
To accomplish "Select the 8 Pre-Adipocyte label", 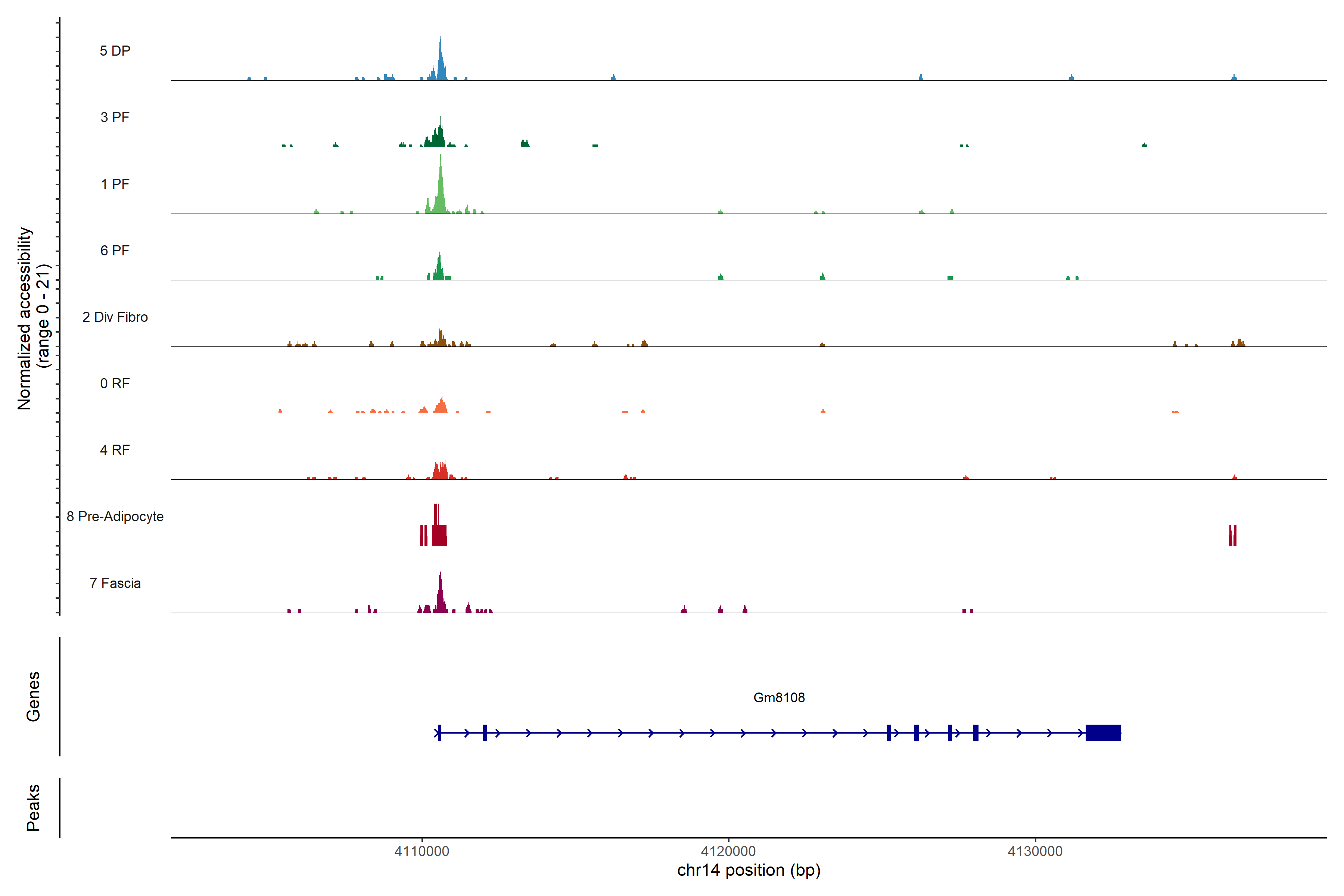I will [x=115, y=517].
